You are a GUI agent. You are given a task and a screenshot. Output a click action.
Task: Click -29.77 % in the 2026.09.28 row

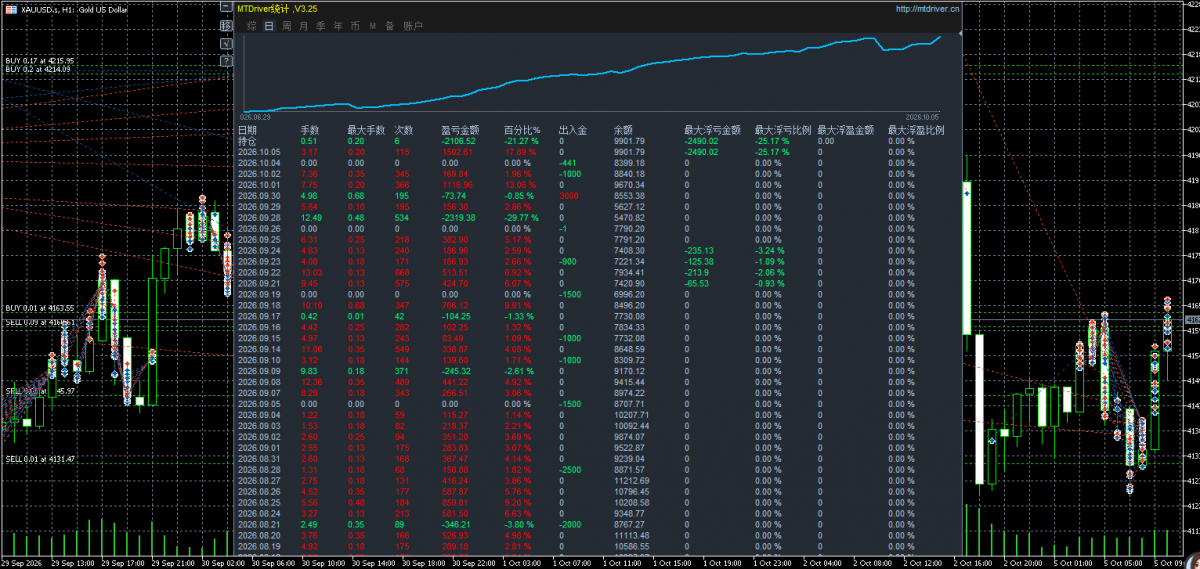pyautogui.click(x=521, y=217)
